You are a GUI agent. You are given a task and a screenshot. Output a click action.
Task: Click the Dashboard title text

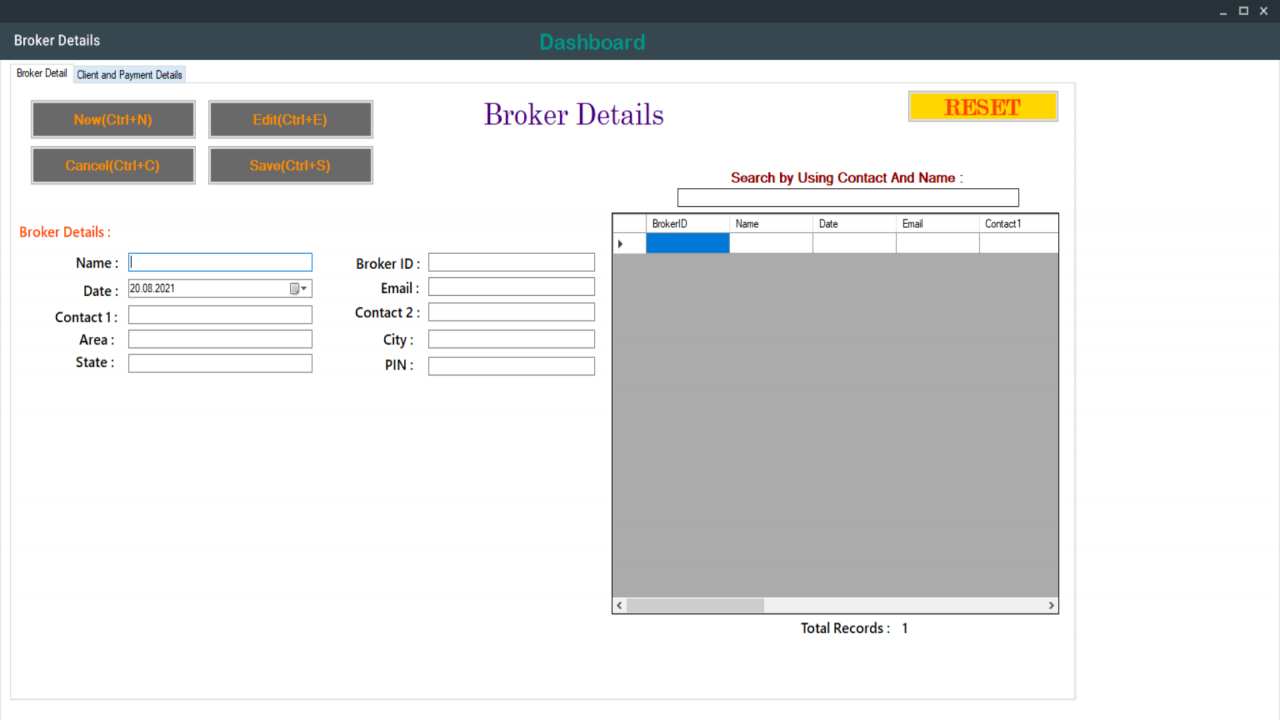click(592, 42)
